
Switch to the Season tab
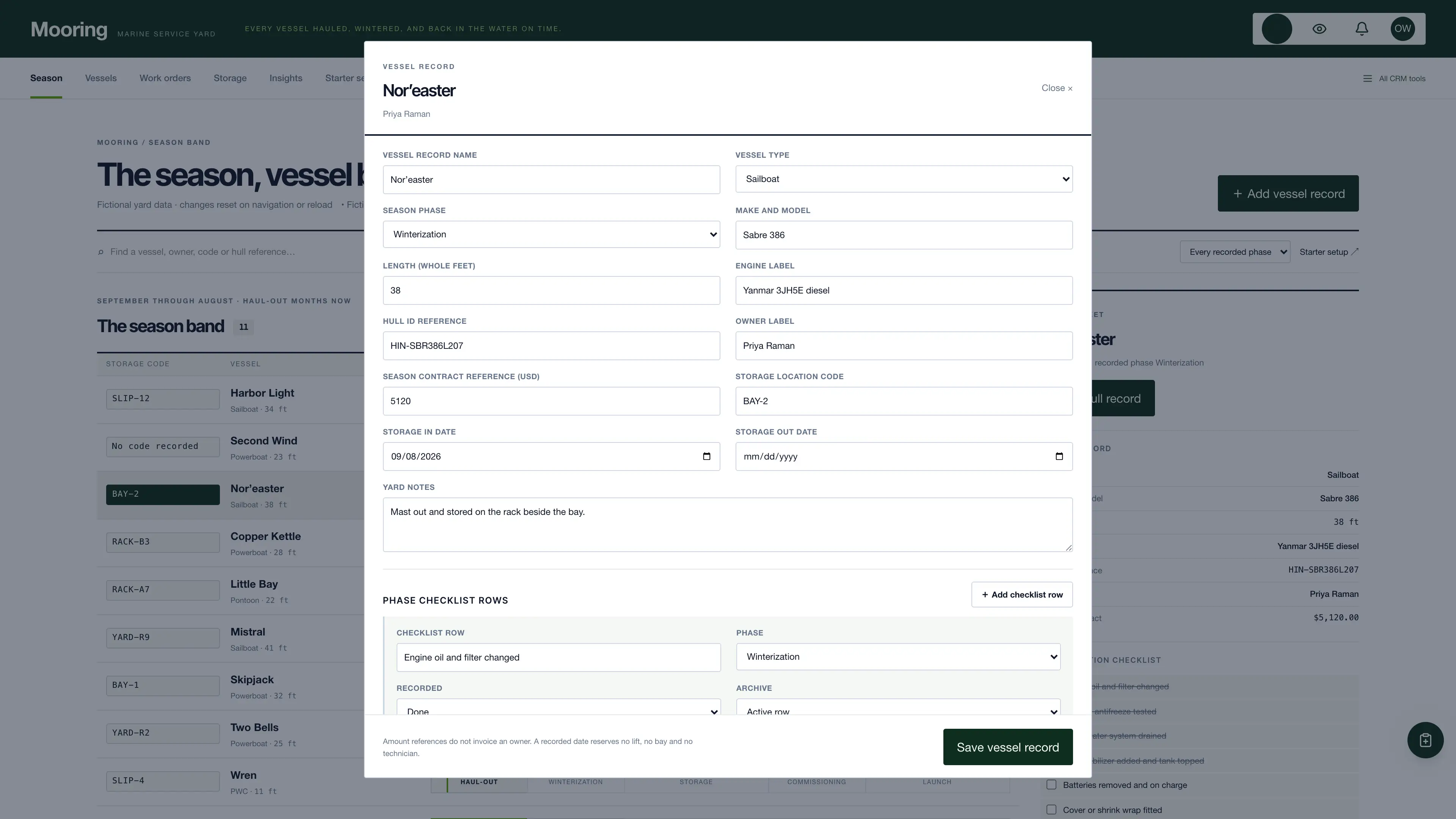tap(46, 78)
